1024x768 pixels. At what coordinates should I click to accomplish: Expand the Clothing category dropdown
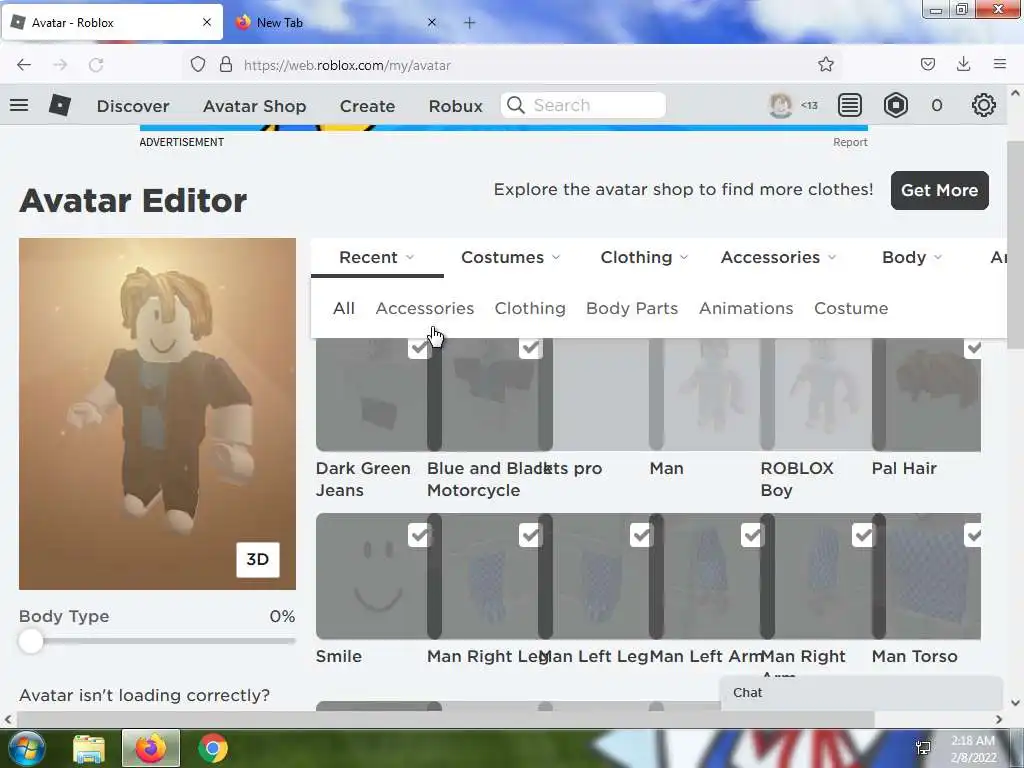tap(644, 257)
